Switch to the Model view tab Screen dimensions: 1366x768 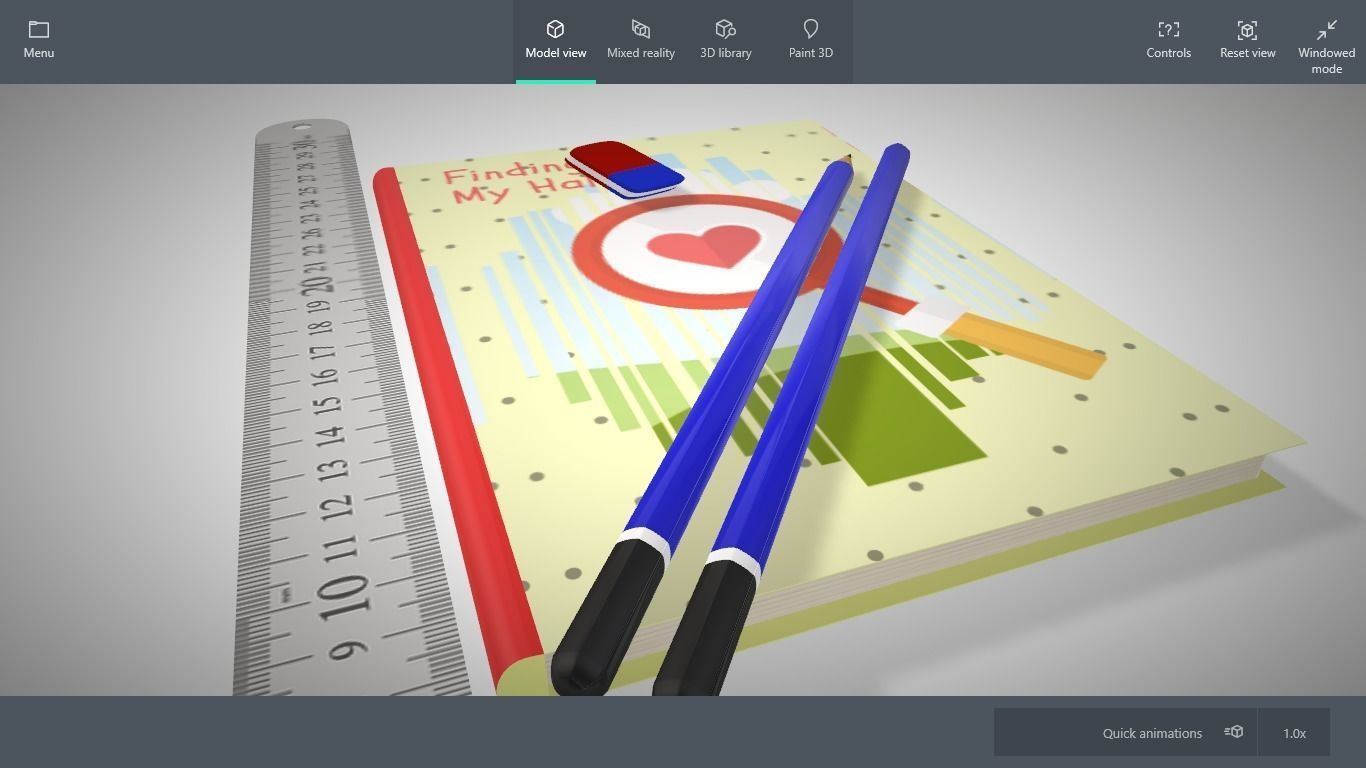click(x=556, y=40)
